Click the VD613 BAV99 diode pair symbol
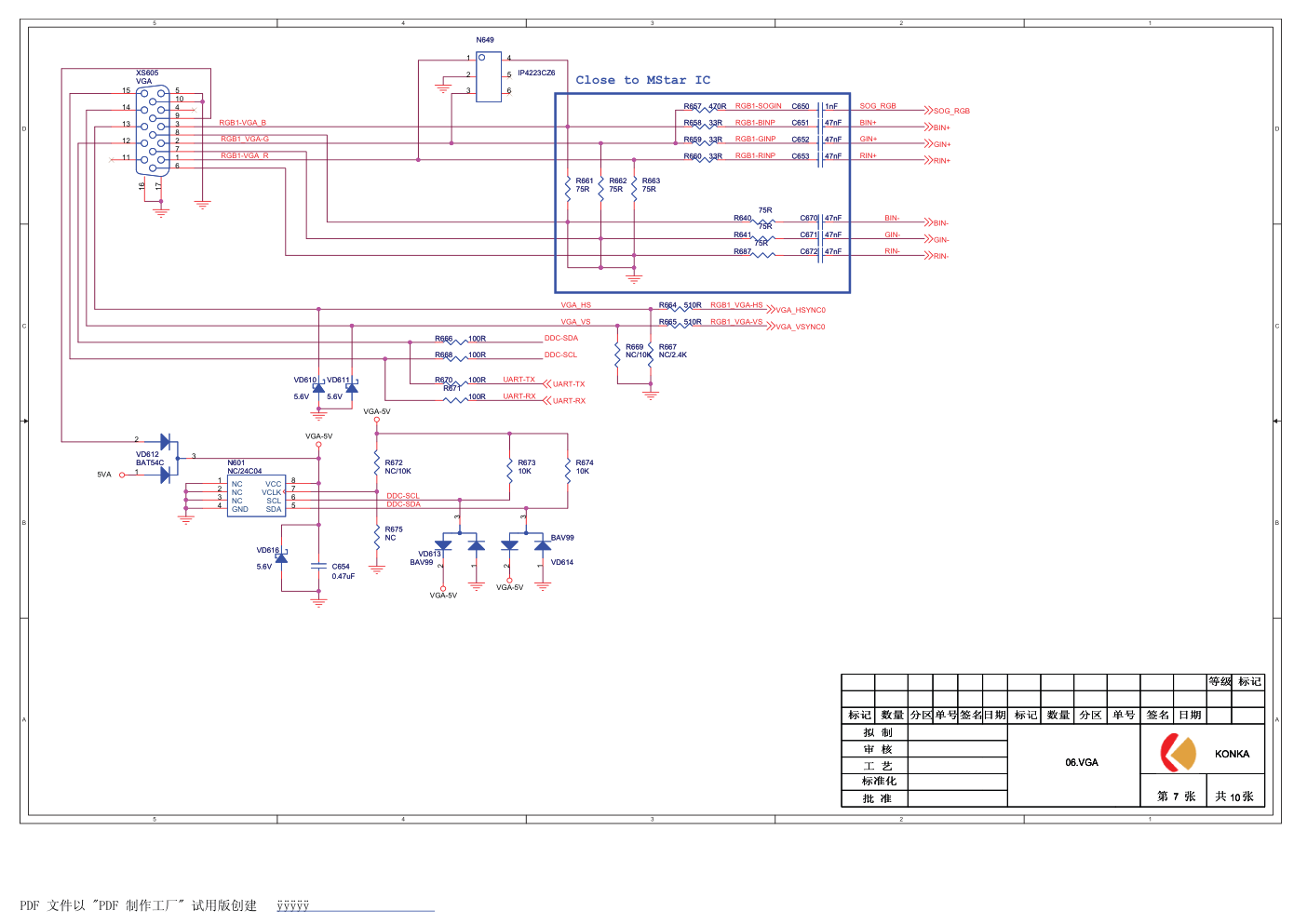This screenshot has height=924, width=1307. (460, 544)
